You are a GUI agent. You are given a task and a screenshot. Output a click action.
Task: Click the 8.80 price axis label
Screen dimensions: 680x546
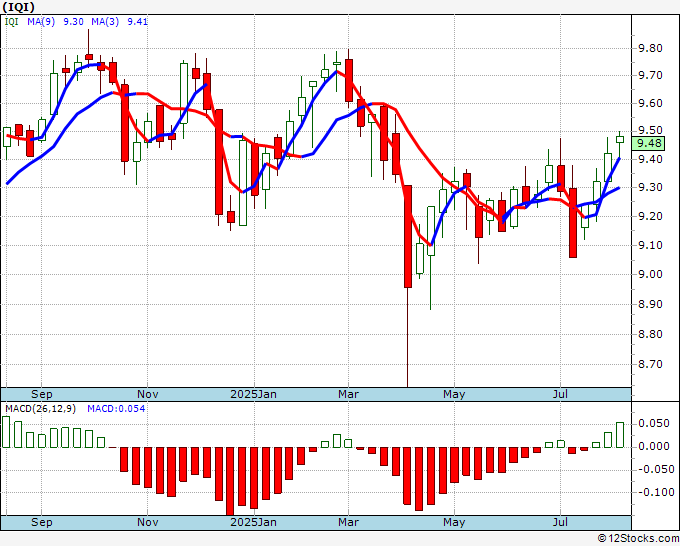650,334
